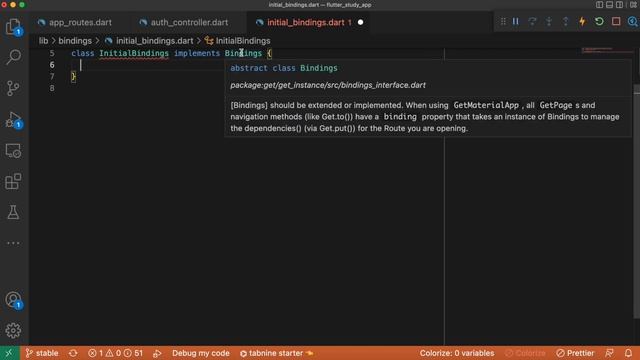Image resolution: width=640 pixels, height=360 pixels.
Task: Open the Explorer view in activity bar
Action: (13, 27)
